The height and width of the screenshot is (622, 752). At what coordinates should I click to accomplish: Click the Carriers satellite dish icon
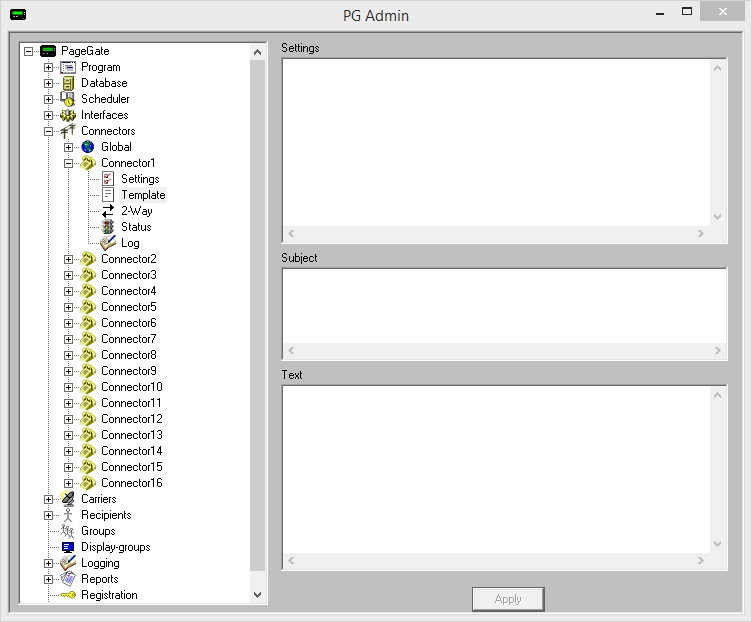[68, 499]
